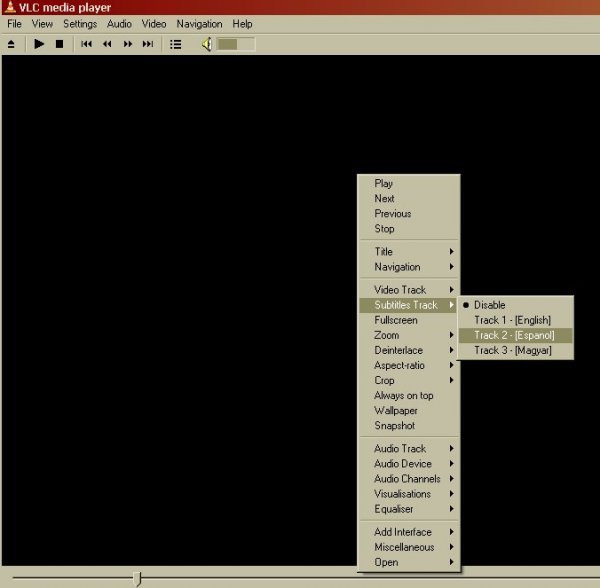Expand the Add Interface submenu
Image resolution: width=600 pixels, height=588 pixels.
coord(408,532)
